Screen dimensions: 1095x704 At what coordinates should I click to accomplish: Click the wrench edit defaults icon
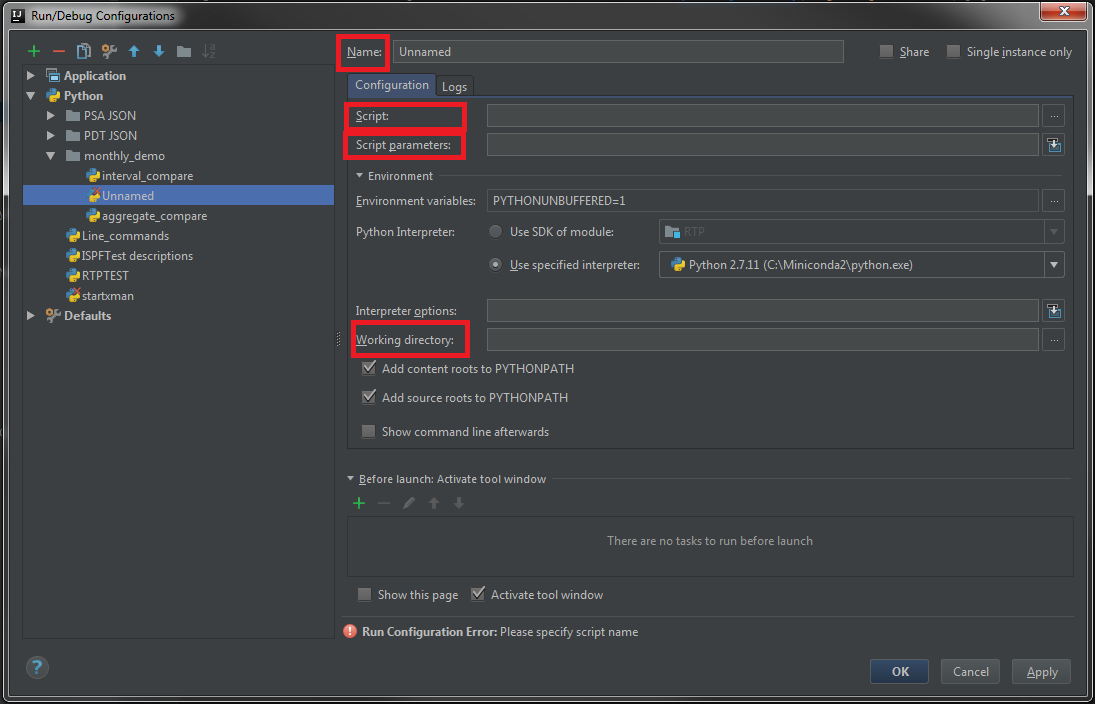[109, 52]
